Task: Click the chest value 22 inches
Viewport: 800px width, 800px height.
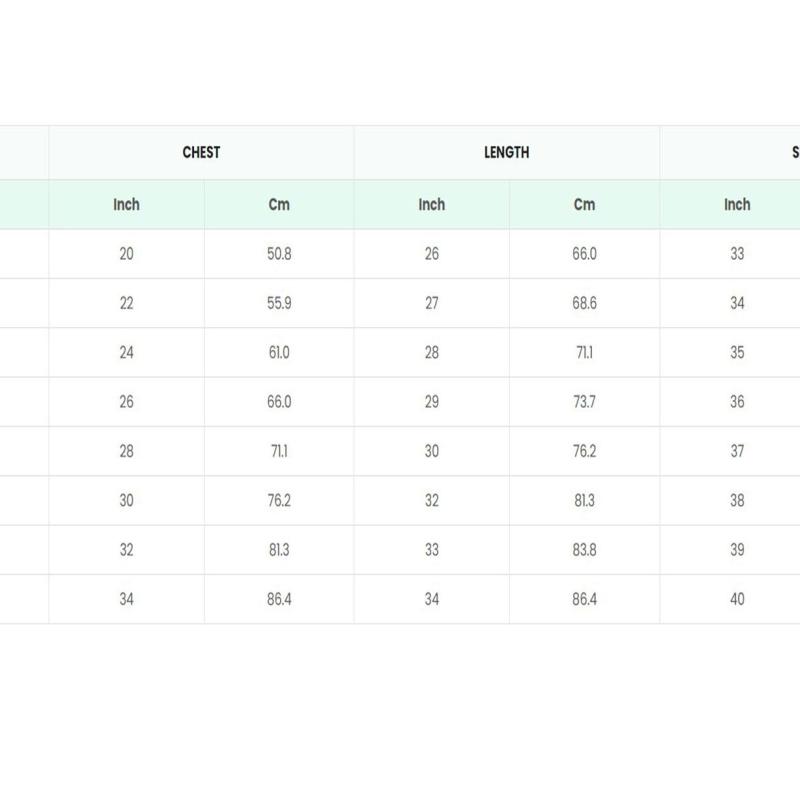Action: point(126,303)
